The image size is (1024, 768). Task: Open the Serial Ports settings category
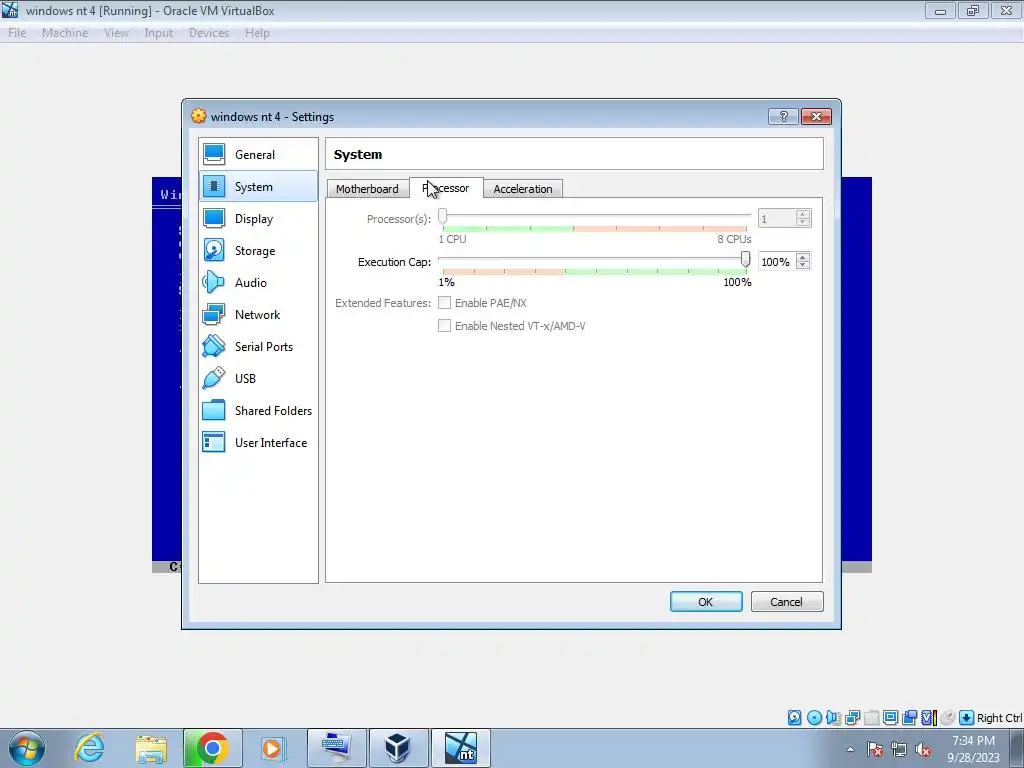click(x=258, y=347)
